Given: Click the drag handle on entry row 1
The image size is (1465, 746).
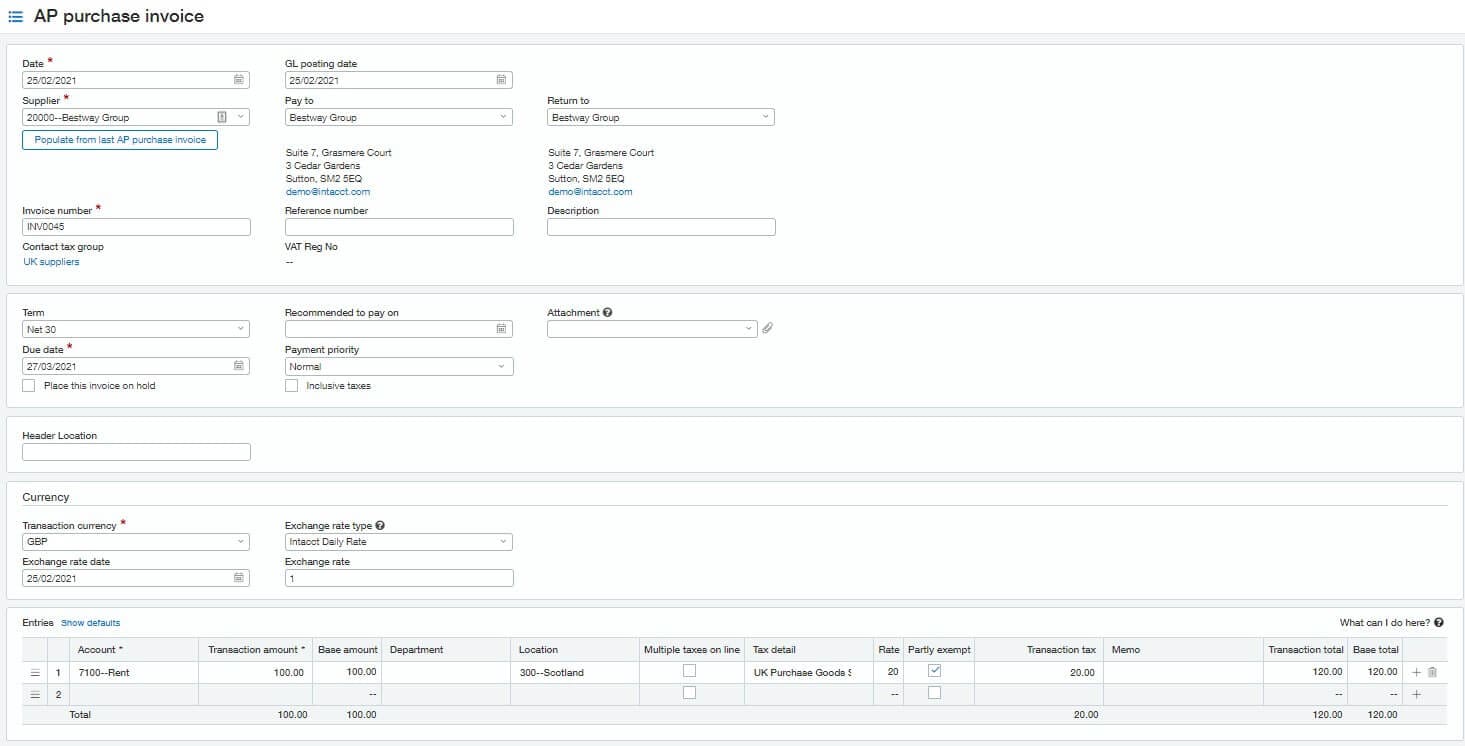Looking at the screenshot, I should coord(36,673).
